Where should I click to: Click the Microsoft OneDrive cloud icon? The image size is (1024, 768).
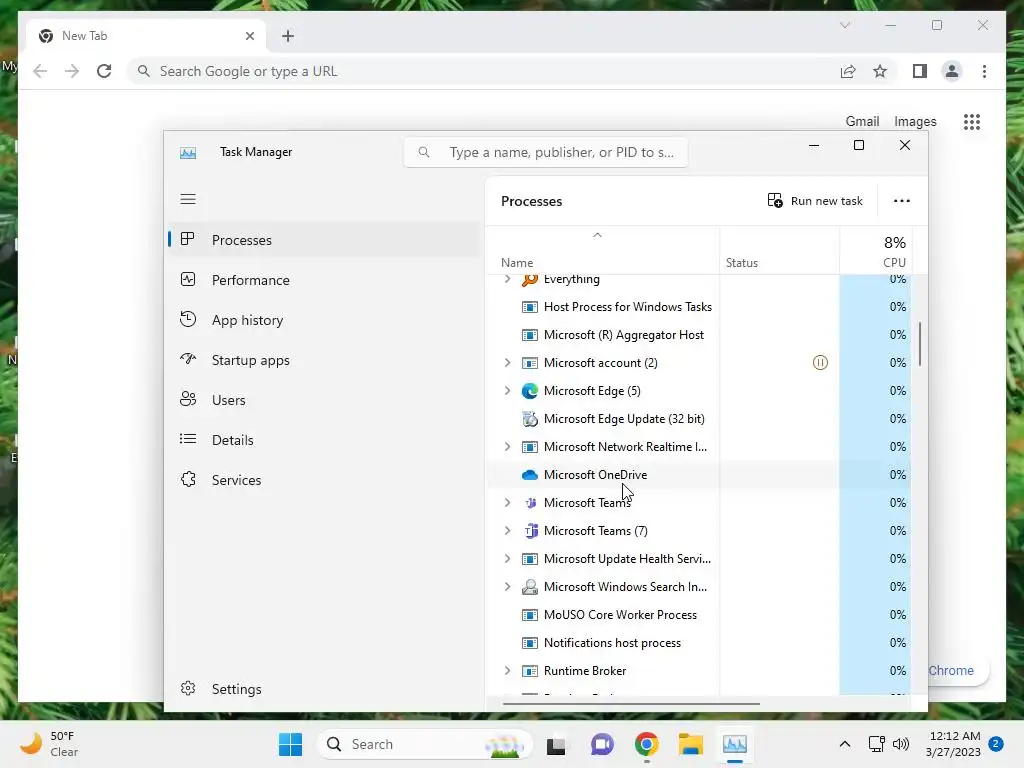coord(530,475)
